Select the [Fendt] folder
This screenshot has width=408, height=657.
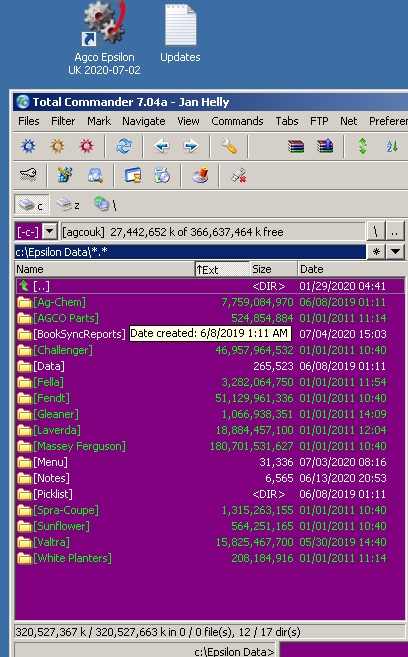click(x=210, y=398)
